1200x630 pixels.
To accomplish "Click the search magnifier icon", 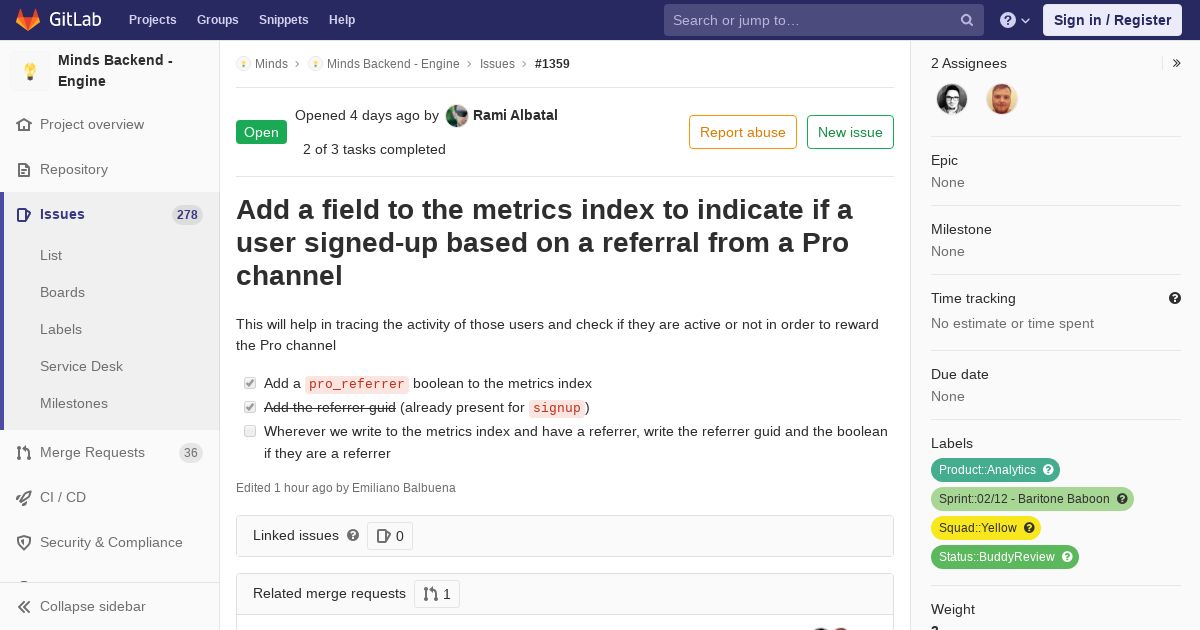I will pos(967,20).
